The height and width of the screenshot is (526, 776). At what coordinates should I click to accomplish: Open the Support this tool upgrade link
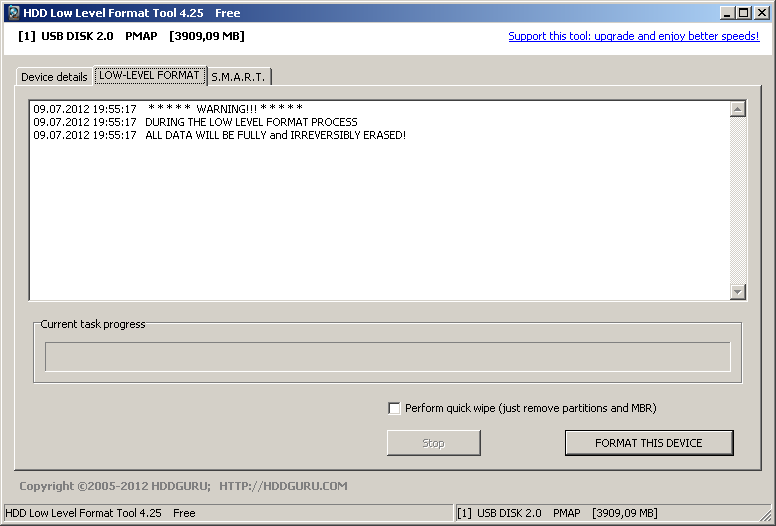tap(633, 36)
